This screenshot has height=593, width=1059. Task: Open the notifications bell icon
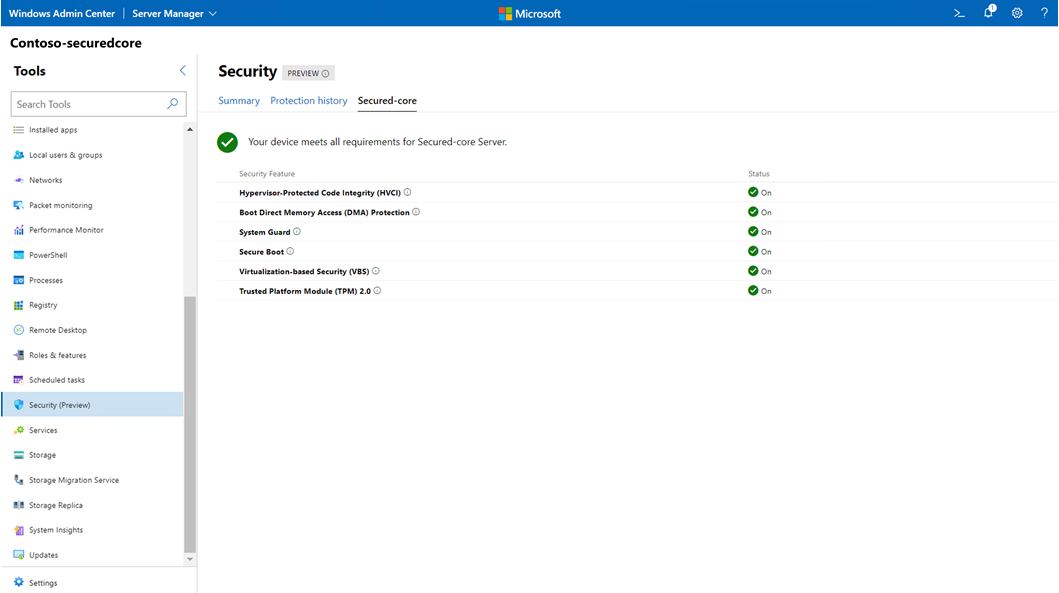click(x=987, y=12)
